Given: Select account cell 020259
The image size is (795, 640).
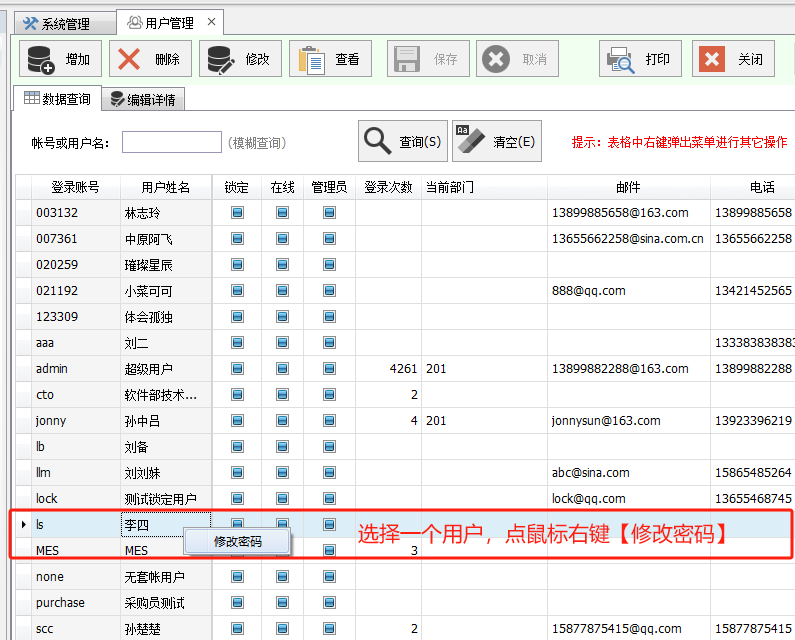Looking at the screenshot, I should (76, 265).
